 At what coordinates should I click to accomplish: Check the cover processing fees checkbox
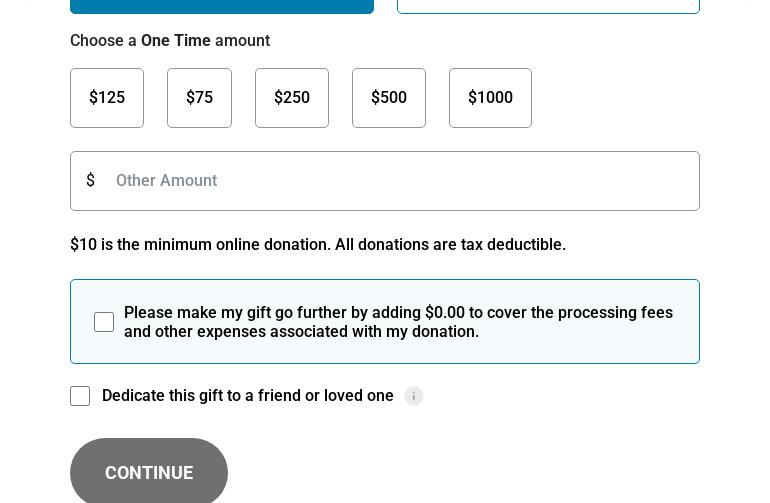point(104,322)
